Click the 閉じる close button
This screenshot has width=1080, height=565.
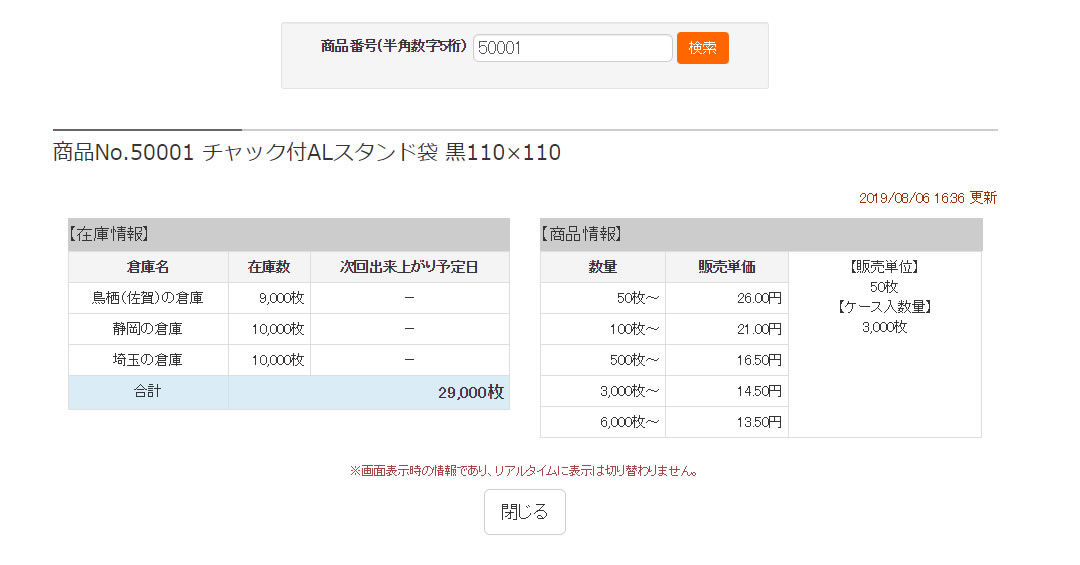[525, 512]
